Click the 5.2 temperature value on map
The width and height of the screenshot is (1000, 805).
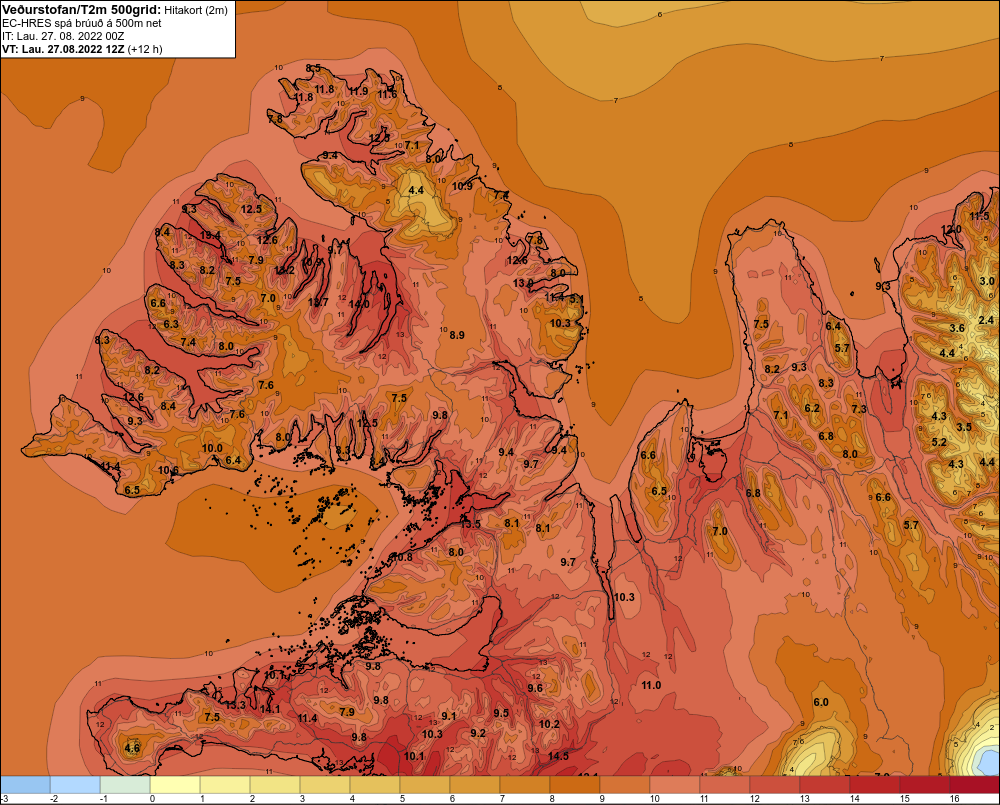click(939, 442)
